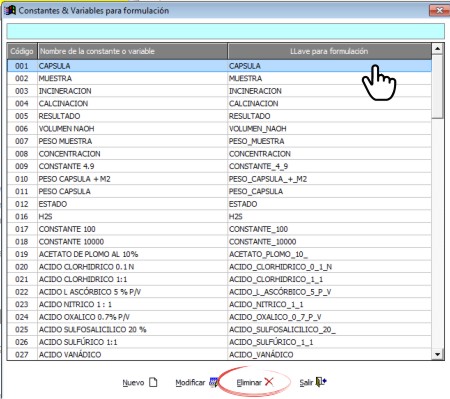Select ACIDO SULFÚRICO 1:1 name cell
450x399 pixels.
tap(132, 342)
